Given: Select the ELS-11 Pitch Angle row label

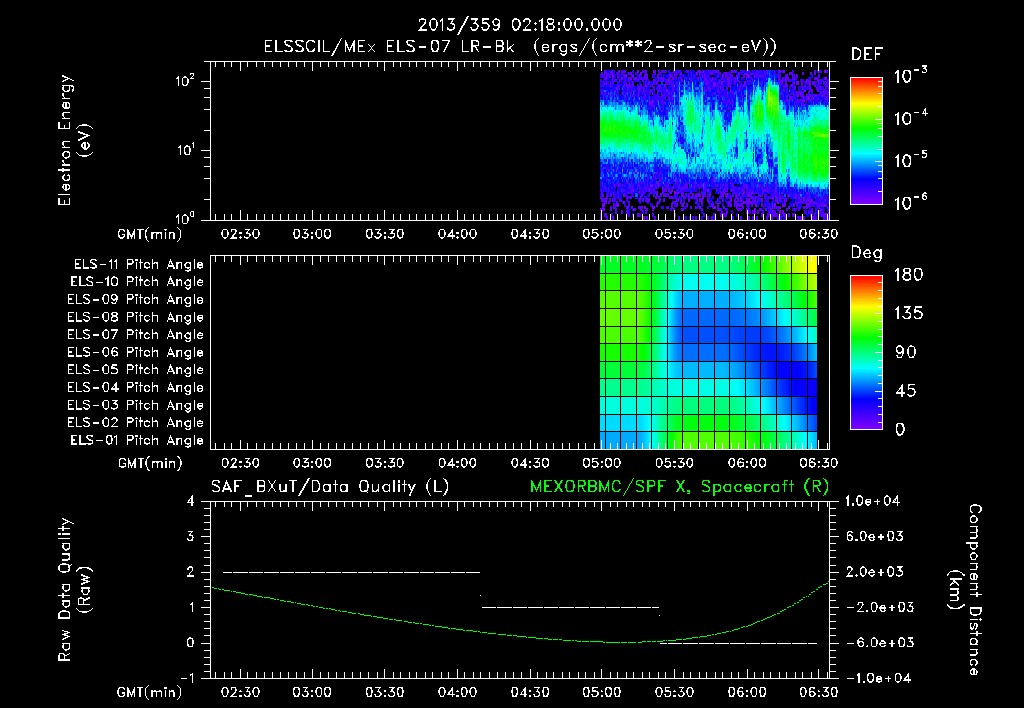Looking at the screenshot, I should [x=138, y=265].
